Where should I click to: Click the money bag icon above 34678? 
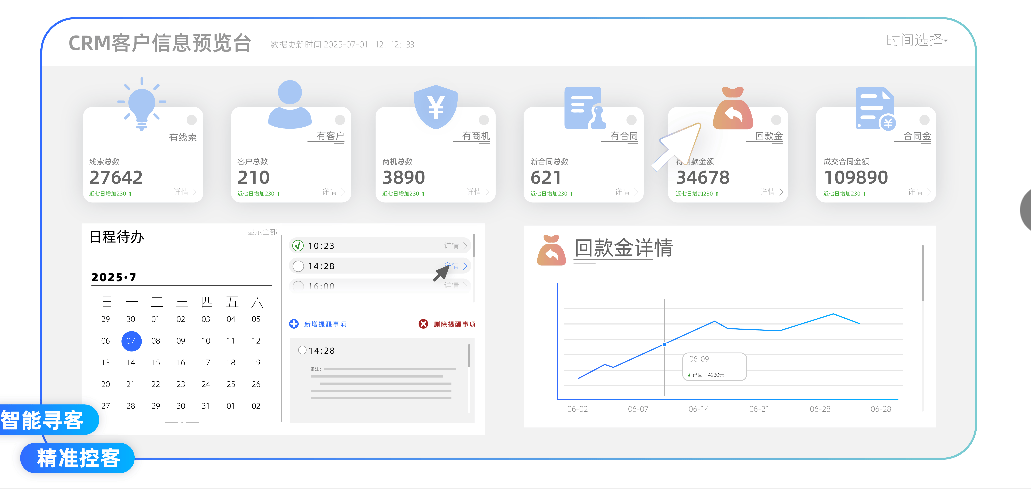tap(732, 109)
